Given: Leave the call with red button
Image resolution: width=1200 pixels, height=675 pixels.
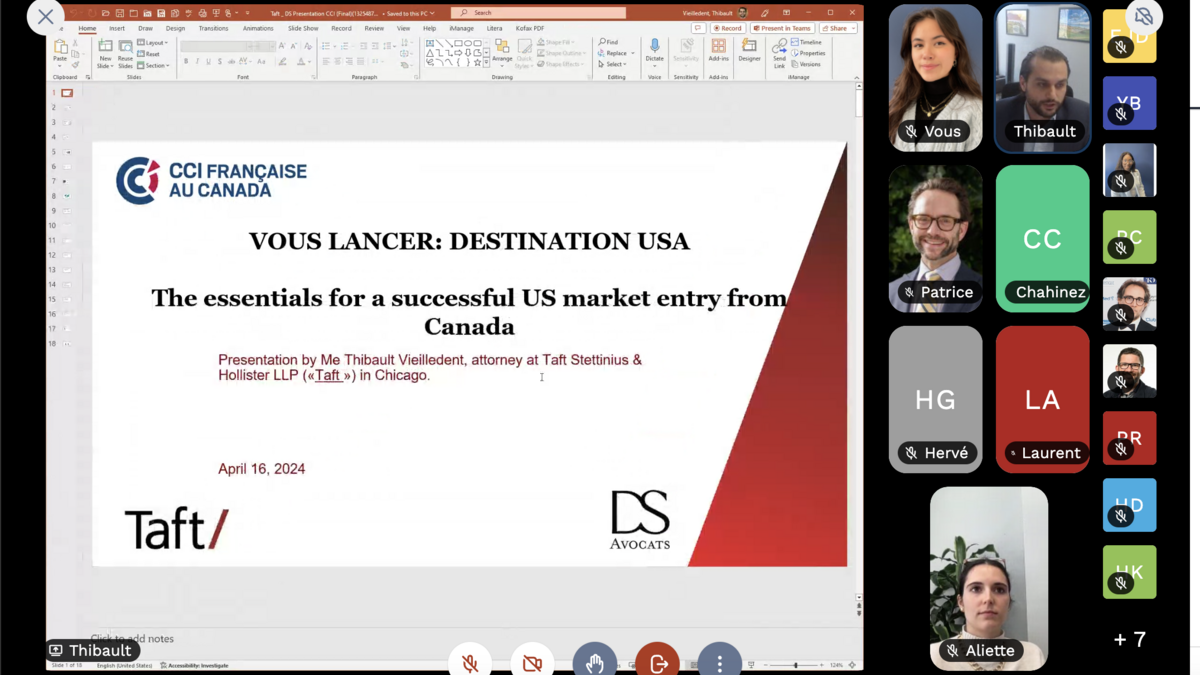Looking at the screenshot, I should click(x=657, y=663).
